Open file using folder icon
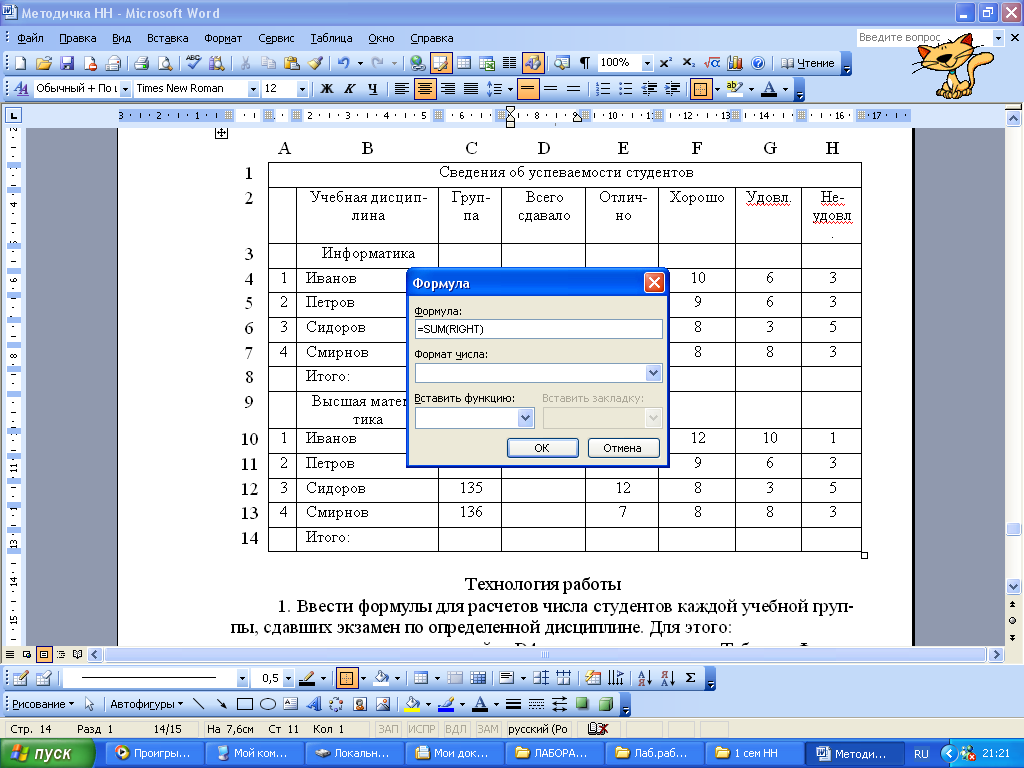The image size is (1024, 768). pos(44,63)
